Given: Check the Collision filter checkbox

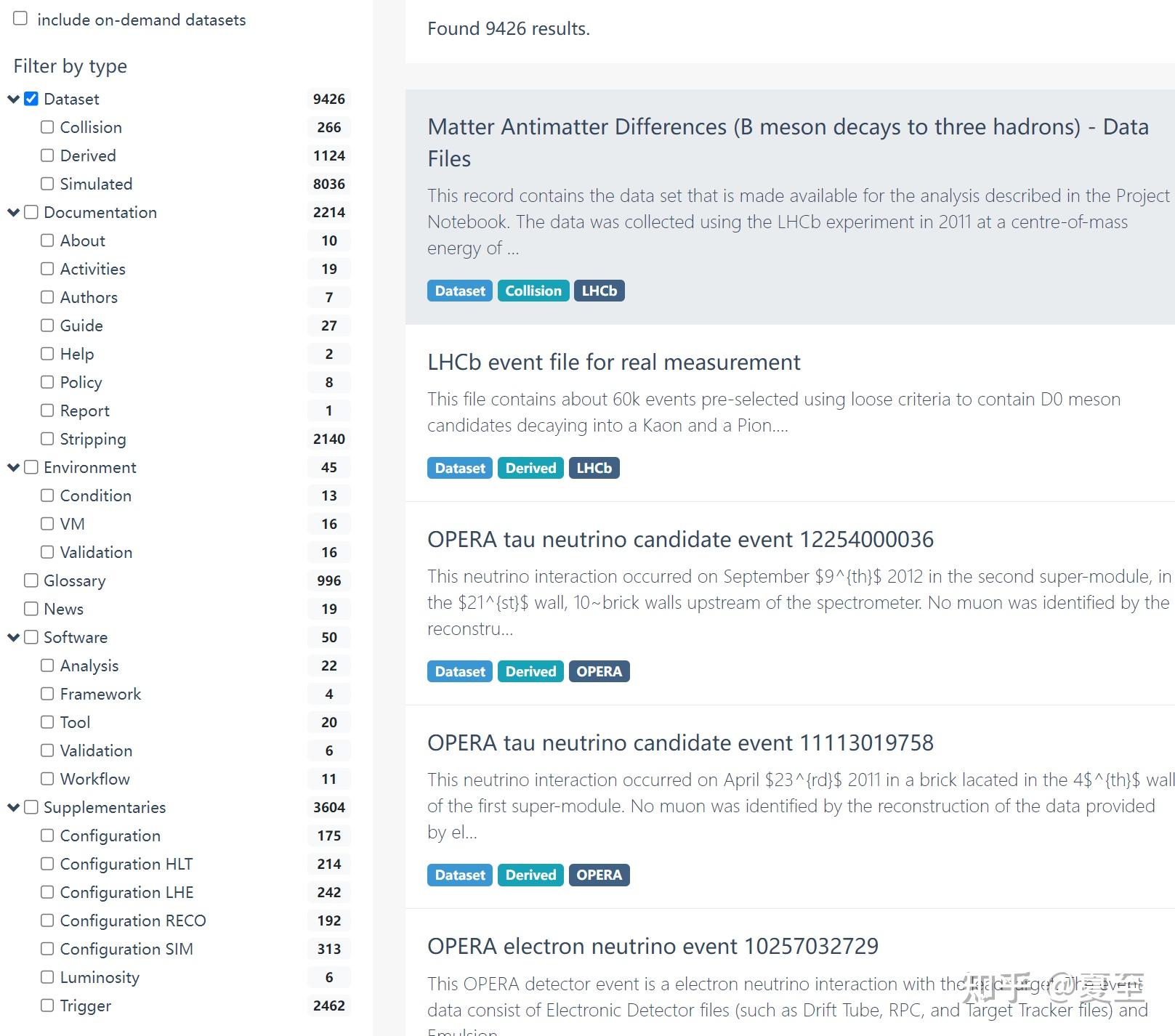Looking at the screenshot, I should pyautogui.click(x=47, y=127).
